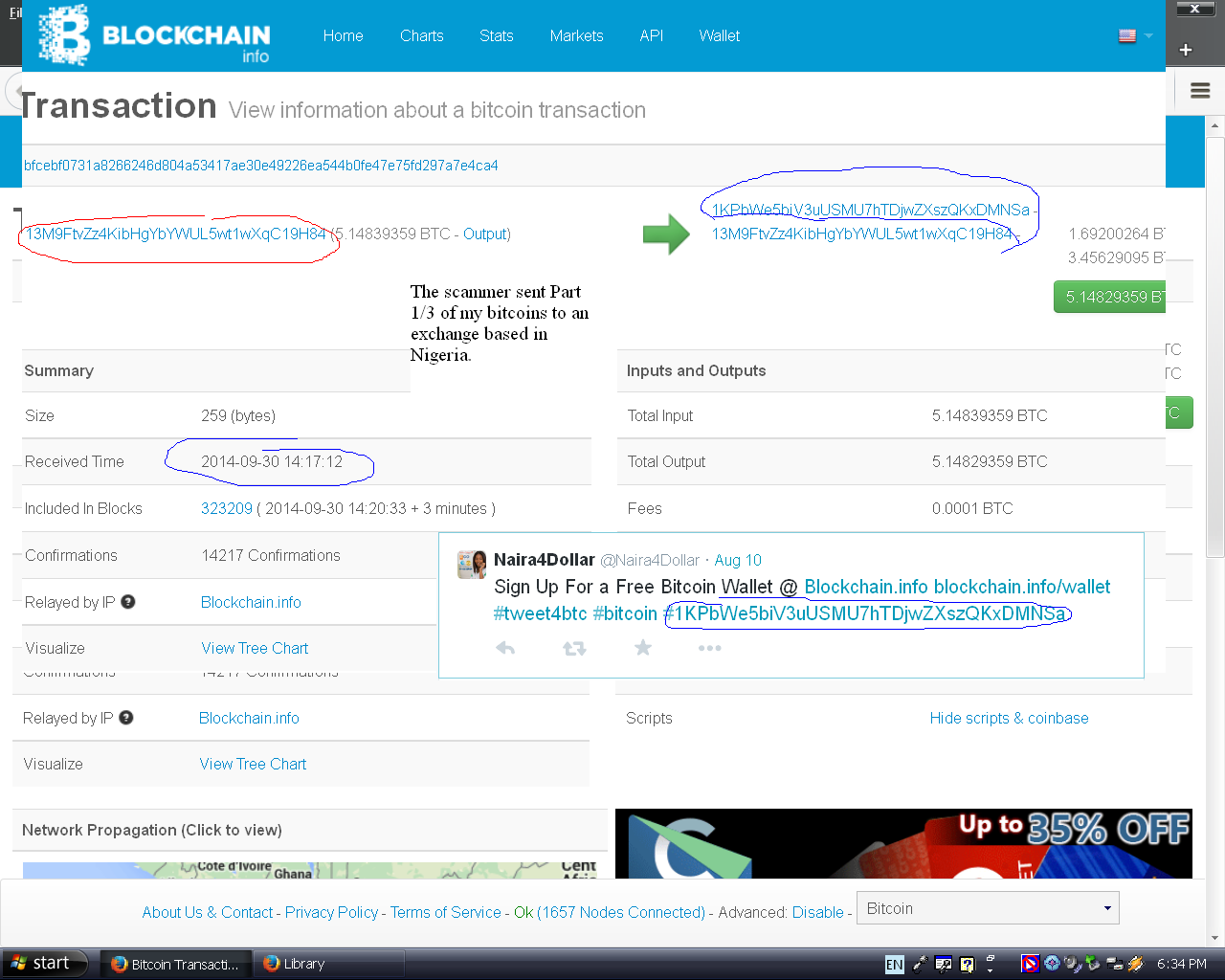Click the lower View Tree Chart link
Image resolution: width=1225 pixels, height=980 pixels.
(x=253, y=764)
